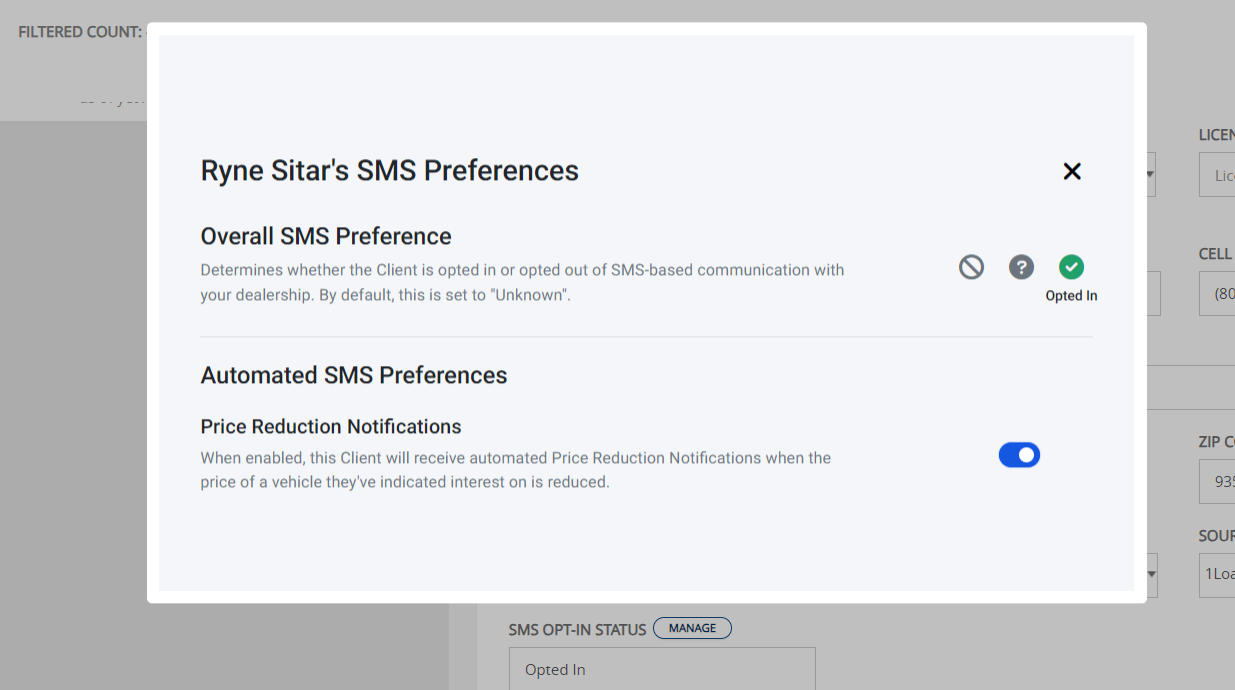This screenshot has width=1235, height=690.
Task: Click the Cell phone number field
Action: tap(1217, 294)
